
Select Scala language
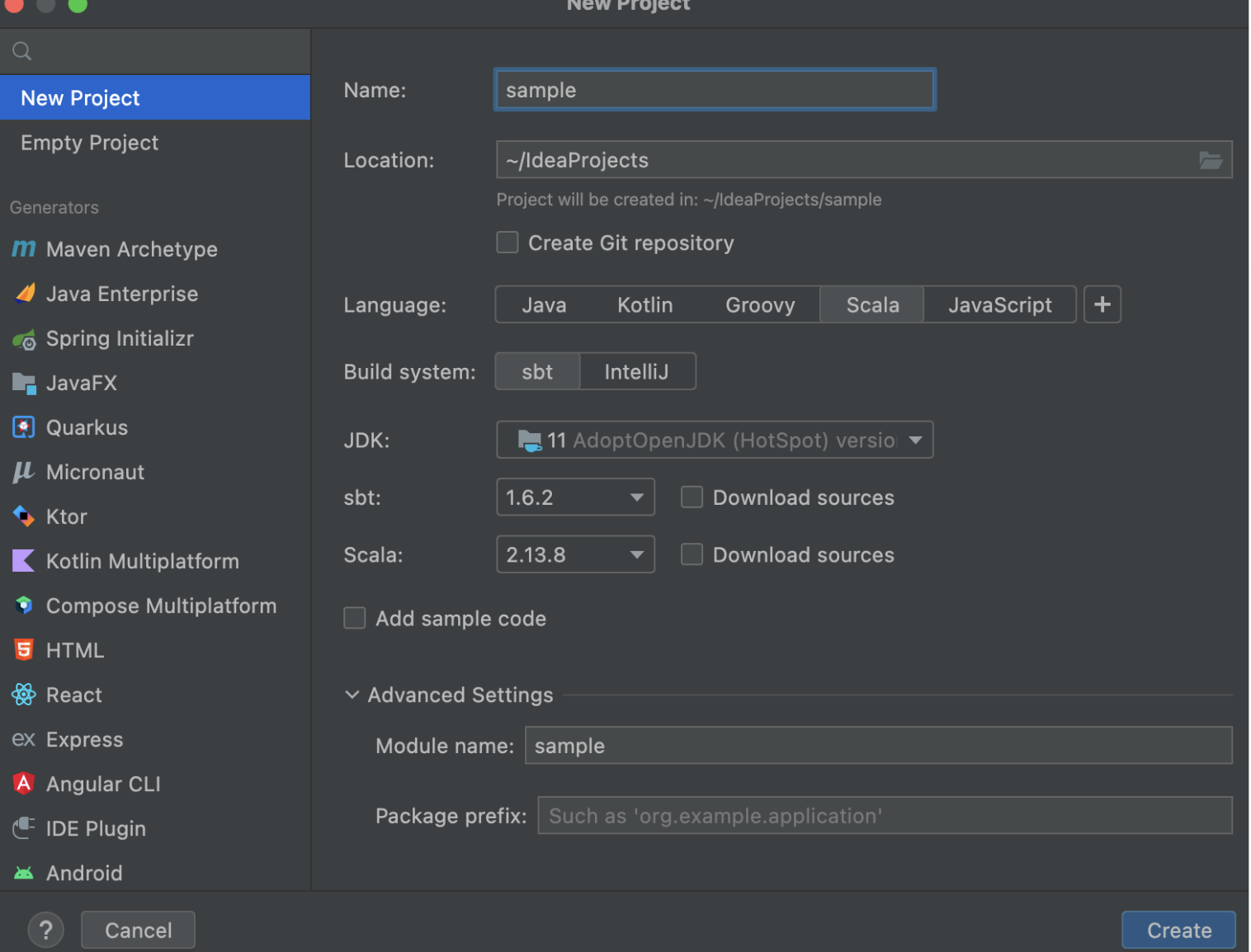(x=872, y=304)
